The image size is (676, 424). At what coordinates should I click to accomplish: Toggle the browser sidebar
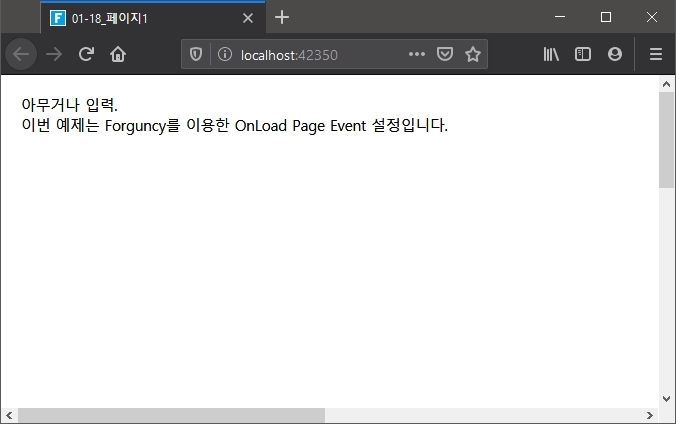pos(582,55)
